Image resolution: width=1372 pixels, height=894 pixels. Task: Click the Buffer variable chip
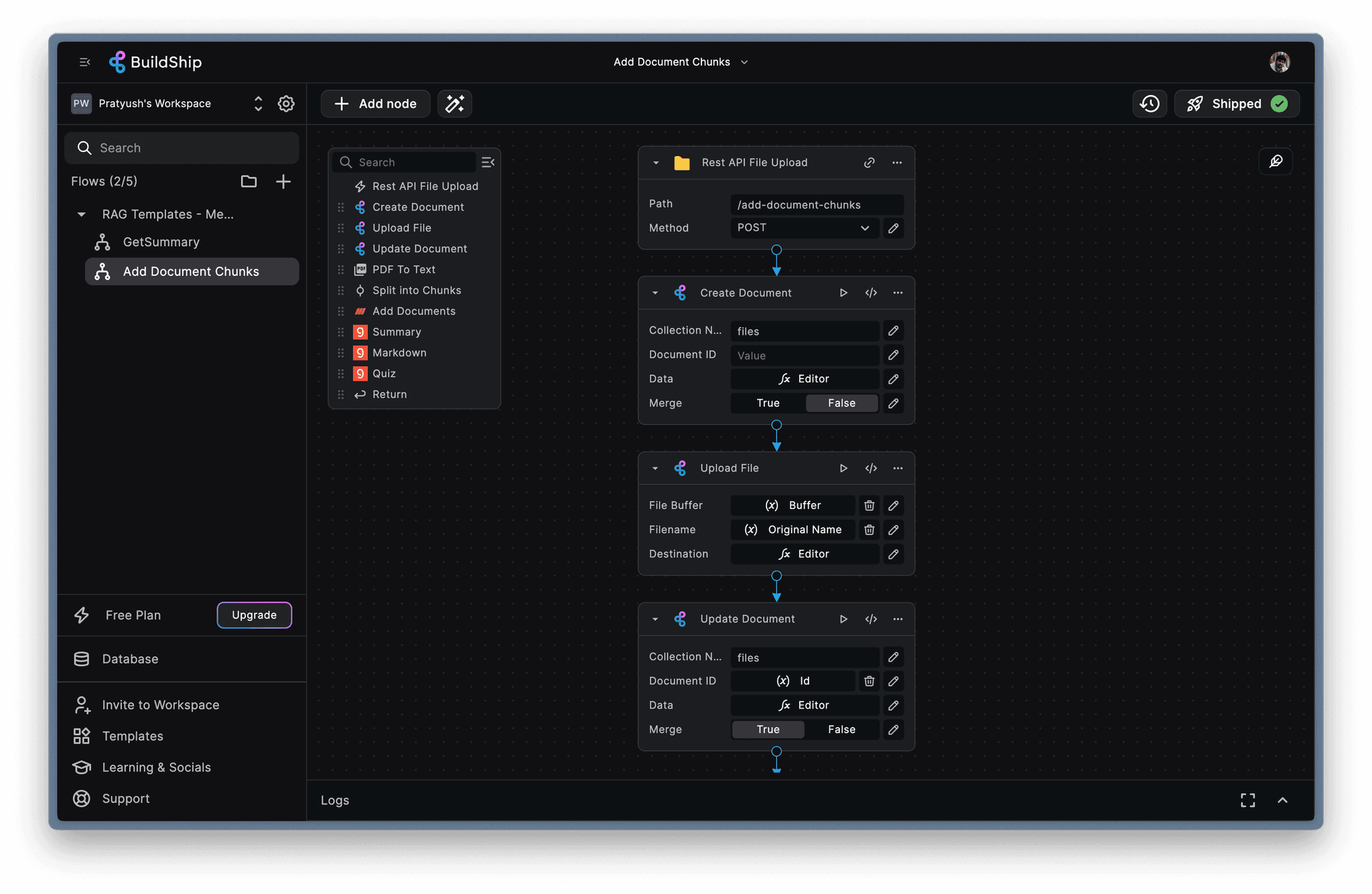[x=793, y=506]
